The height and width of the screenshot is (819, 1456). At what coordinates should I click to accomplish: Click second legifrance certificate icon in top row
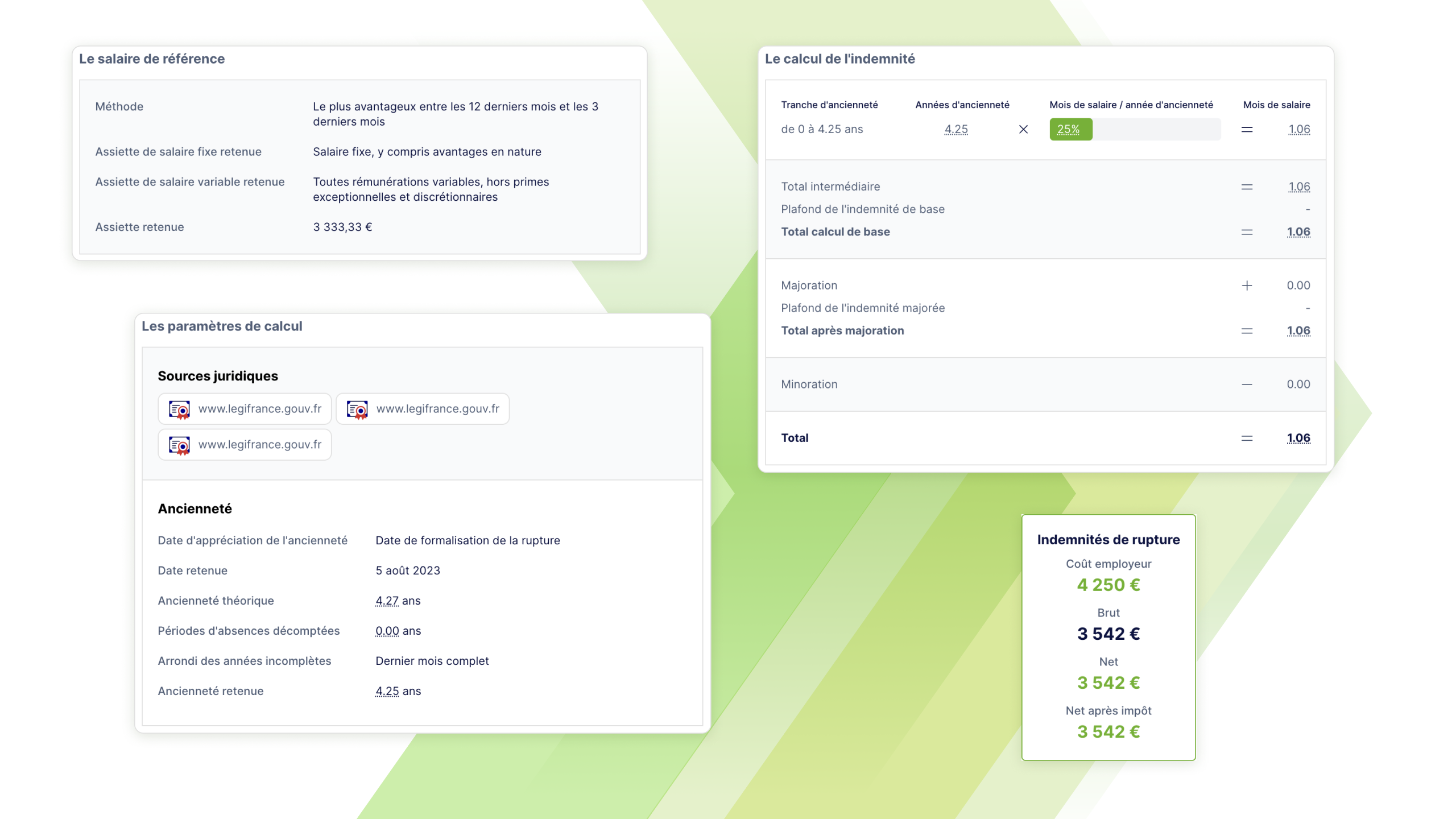[x=357, y=409]
